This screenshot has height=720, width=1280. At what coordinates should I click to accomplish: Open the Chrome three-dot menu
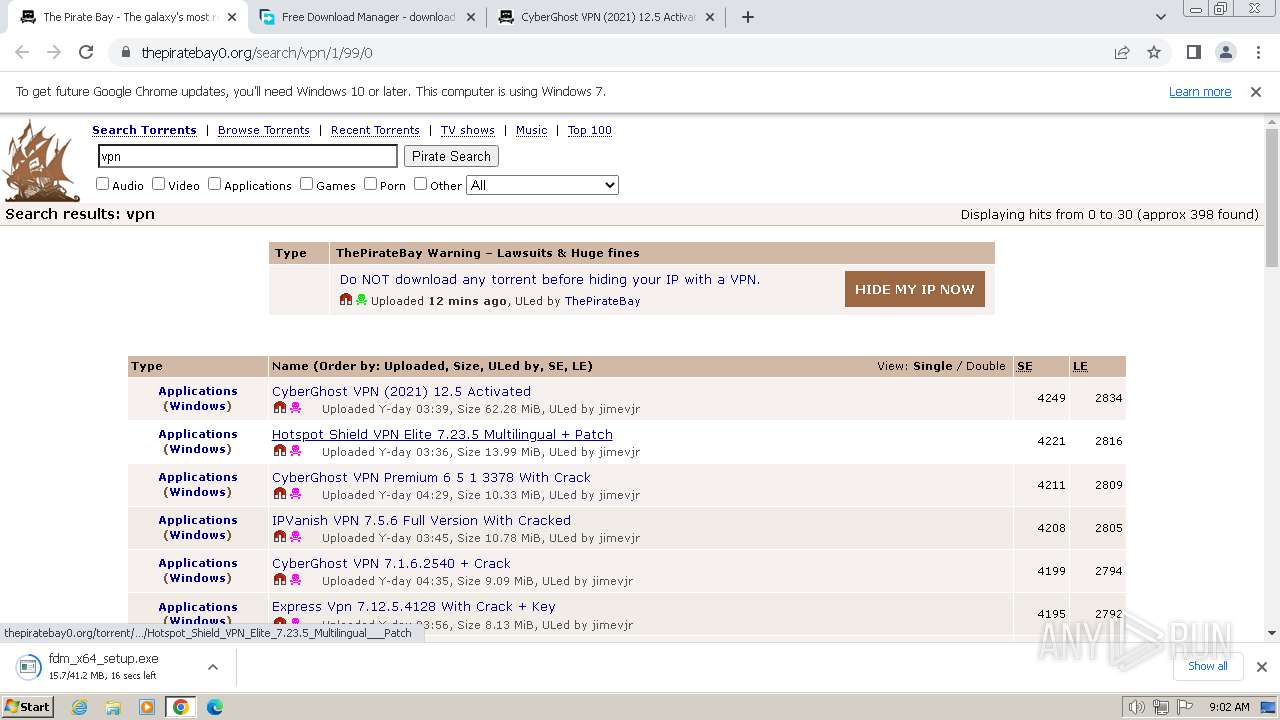pyautogui.click(x=1258, y=53)
